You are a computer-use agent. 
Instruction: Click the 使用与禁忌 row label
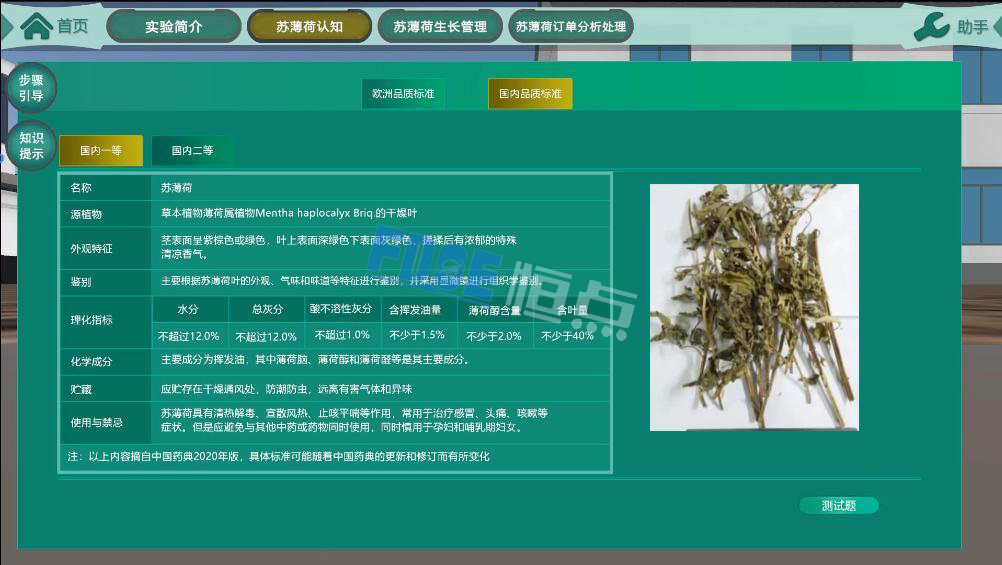click(x=97, y=422)
